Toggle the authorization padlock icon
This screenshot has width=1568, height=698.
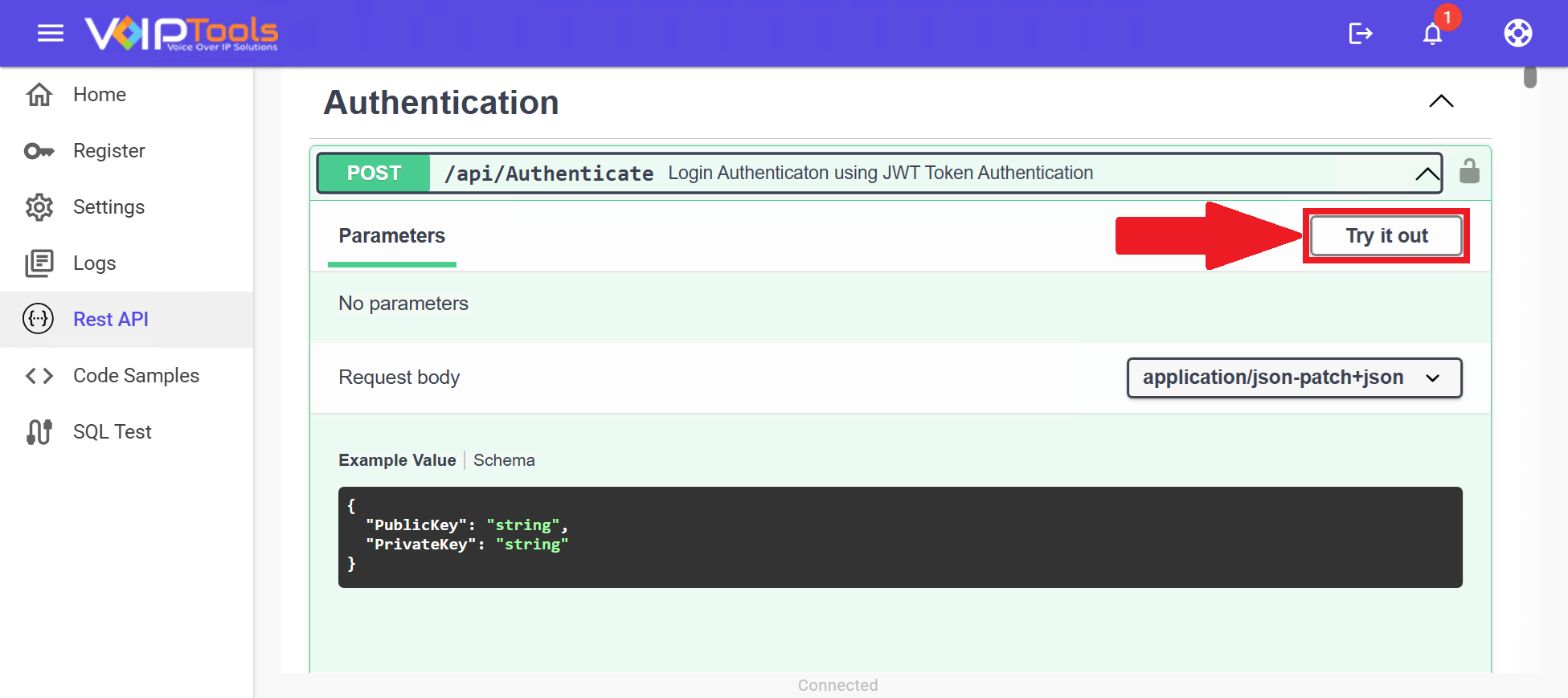(x=1469, y=172)
